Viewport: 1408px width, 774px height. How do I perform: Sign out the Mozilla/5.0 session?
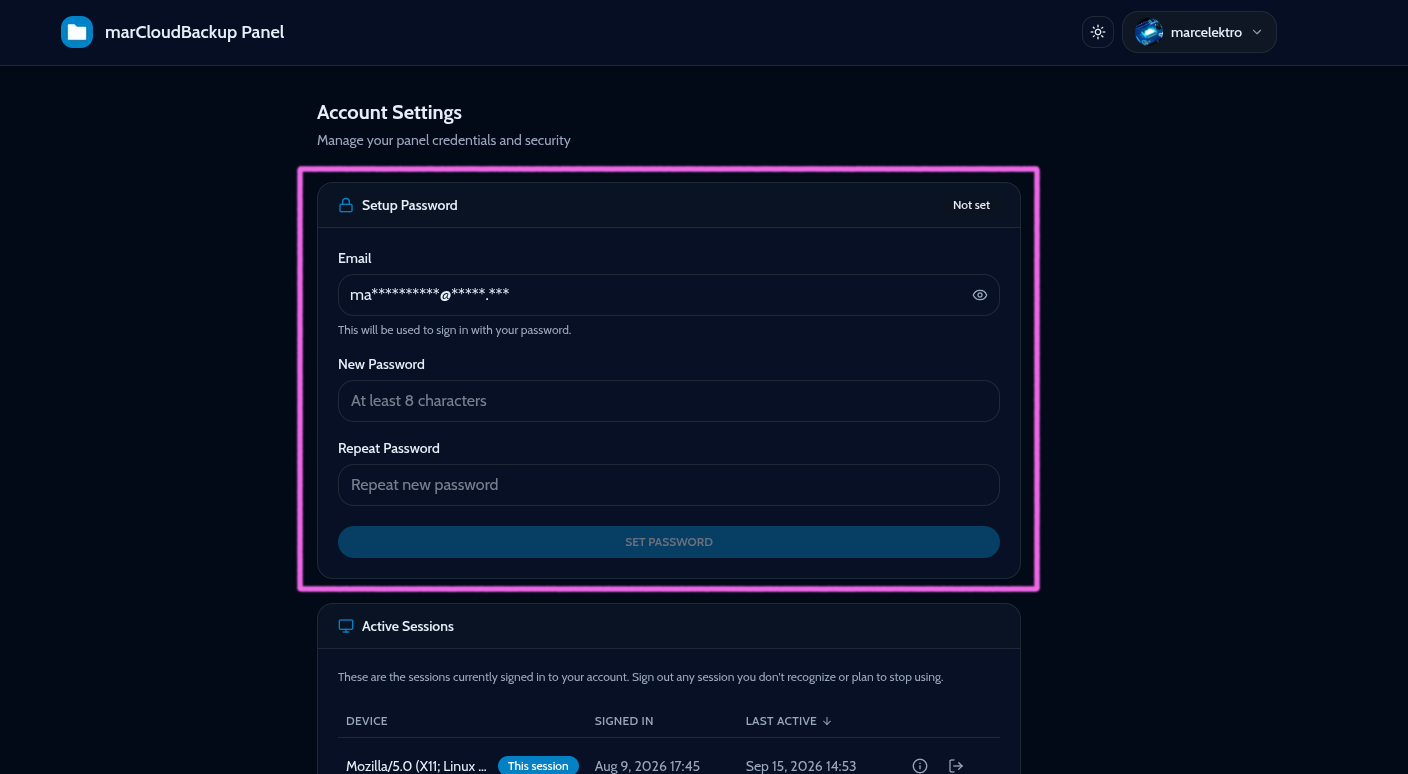pyautogui.click(x=956, y=766)
